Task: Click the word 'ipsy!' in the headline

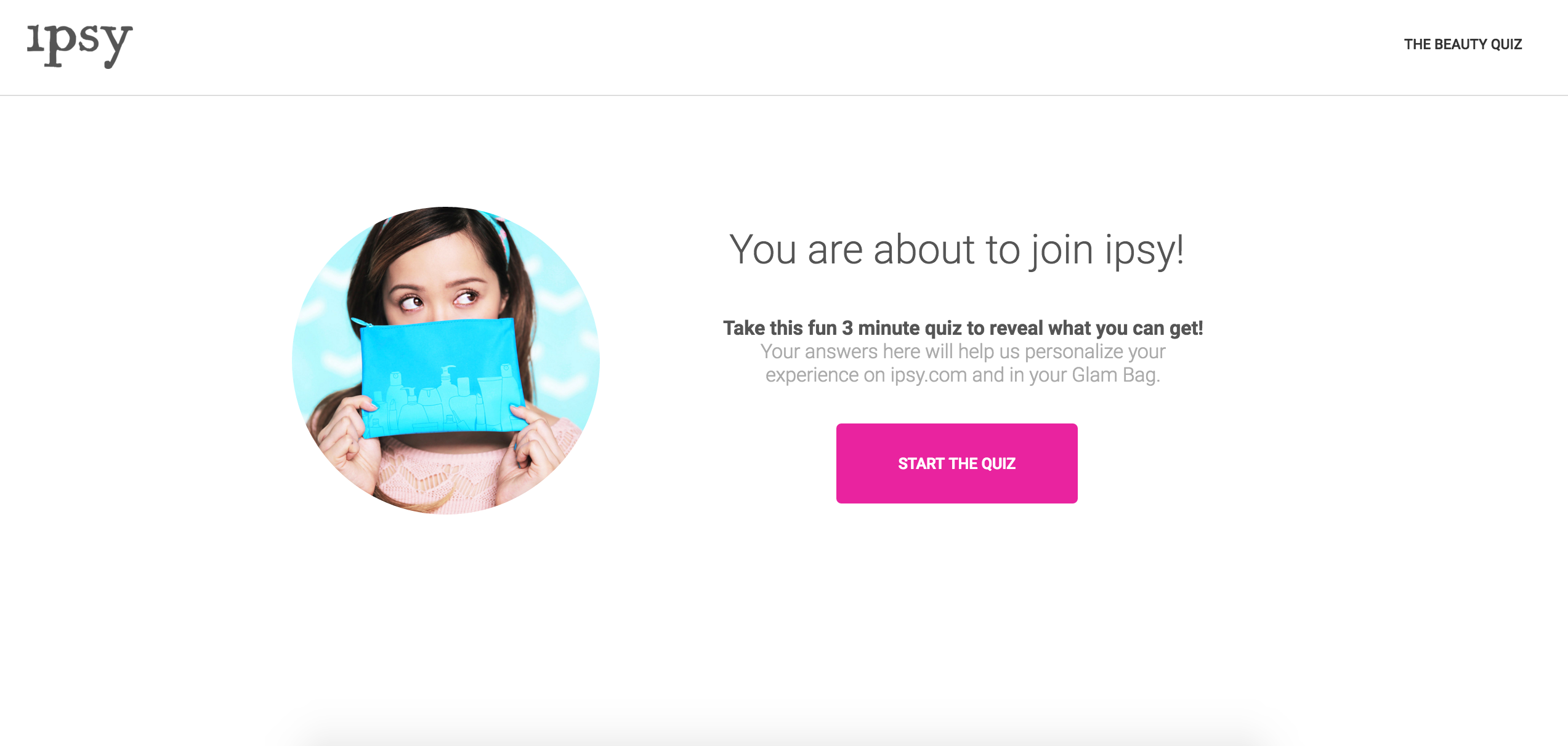Action: pos(1144,251)
